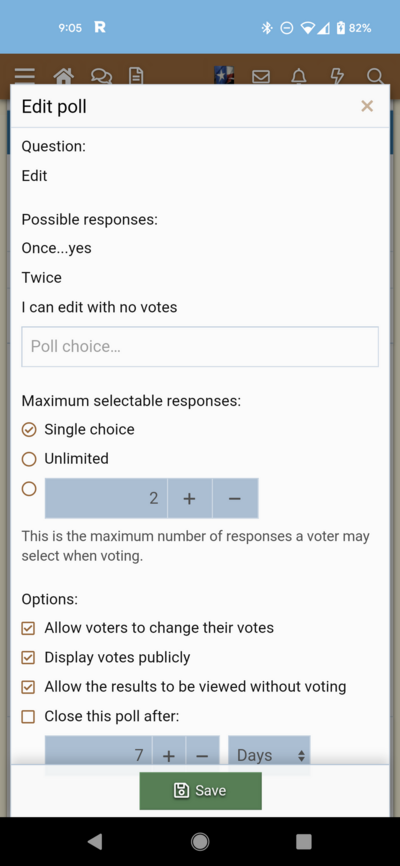
Task: Decrease maximum responses with minus button
Action: (235, 498)
